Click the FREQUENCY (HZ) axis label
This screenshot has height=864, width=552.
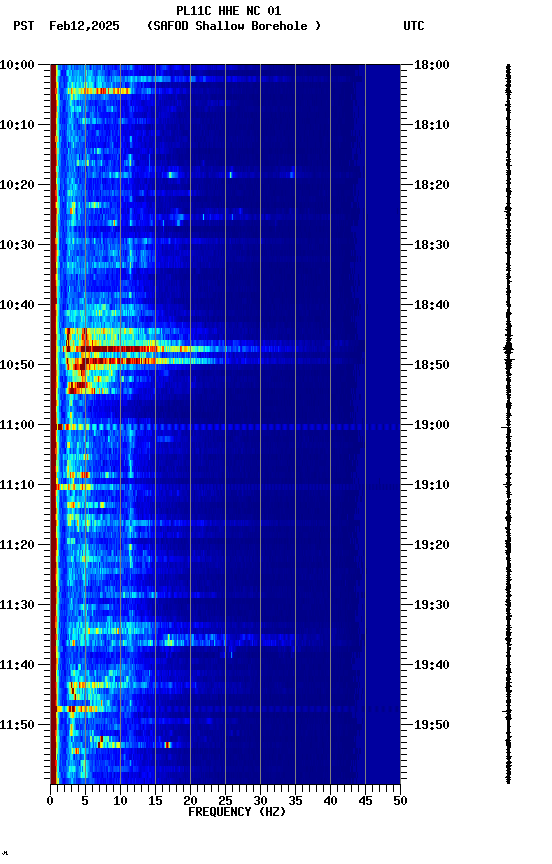(x=237, y=812)
